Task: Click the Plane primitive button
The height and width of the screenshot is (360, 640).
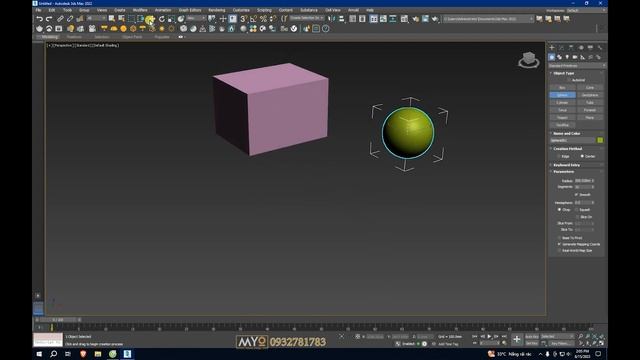Action: (590, 118)
